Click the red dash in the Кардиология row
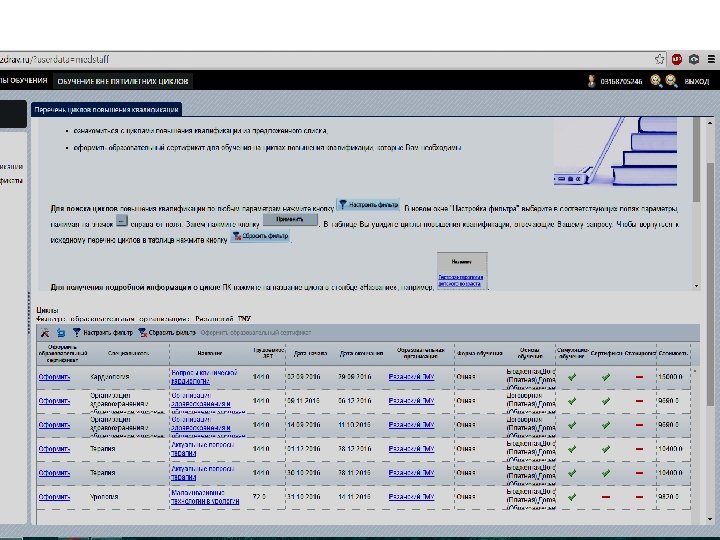The width and height of the screenshot is (720, 540). point(639,377)
